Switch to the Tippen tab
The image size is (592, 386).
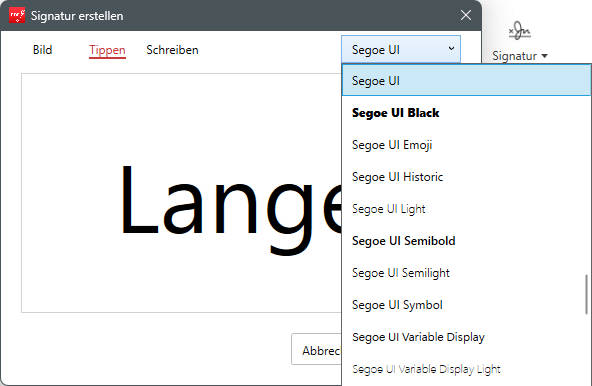[107, 50]
